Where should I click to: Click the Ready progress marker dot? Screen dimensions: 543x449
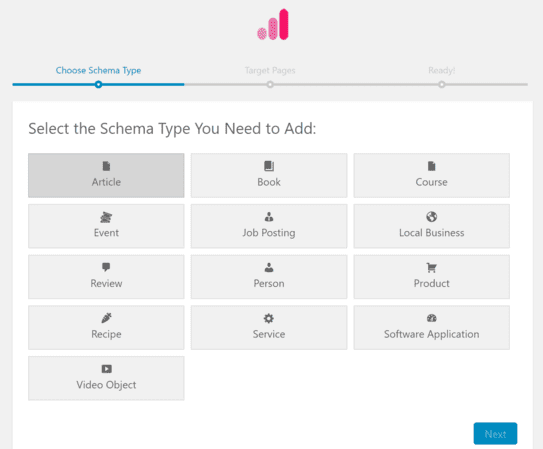pyautogui.click(x=442, y=84)
